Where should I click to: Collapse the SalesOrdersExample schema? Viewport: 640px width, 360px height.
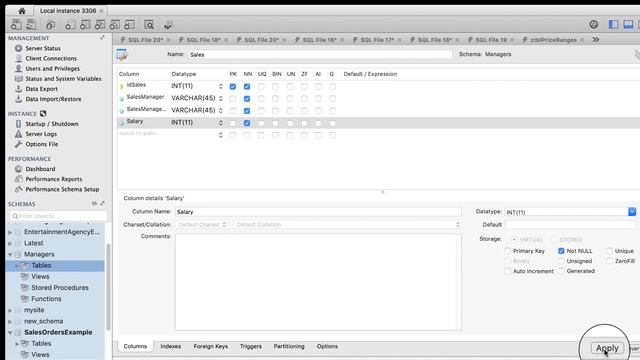[10, 333]
